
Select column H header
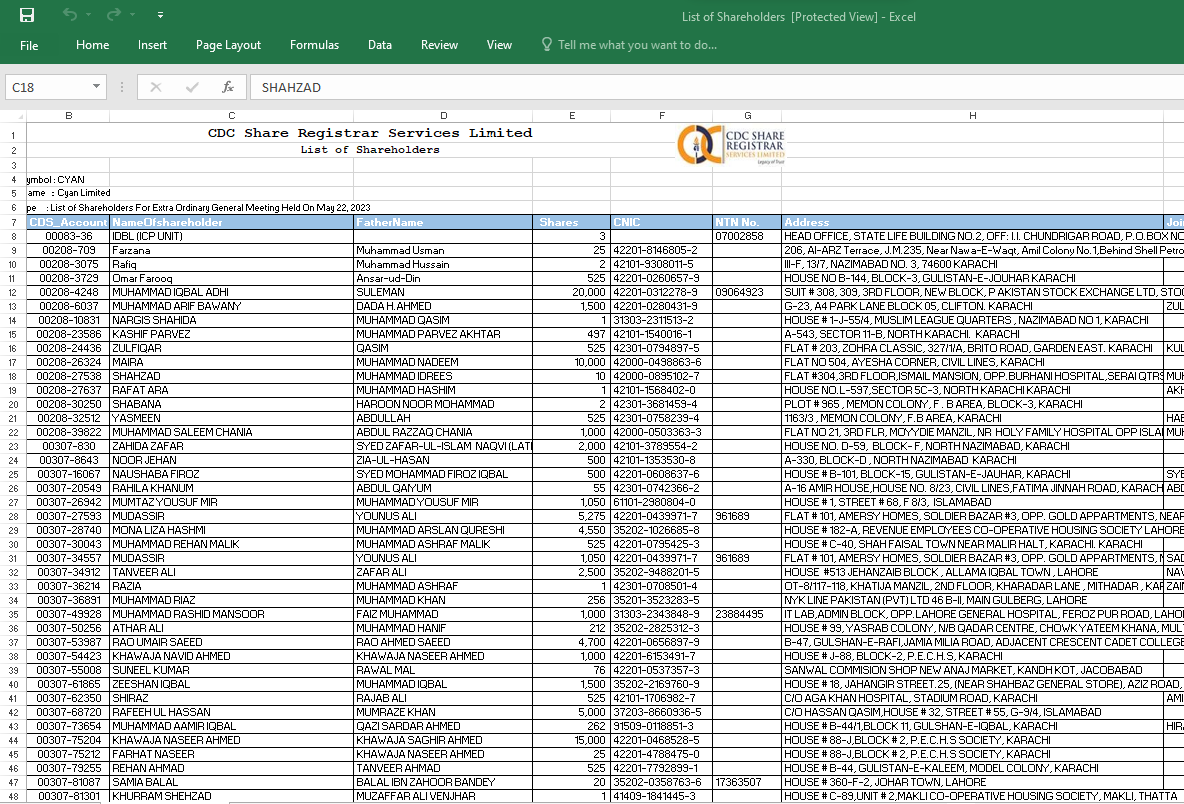coord(973,116)
